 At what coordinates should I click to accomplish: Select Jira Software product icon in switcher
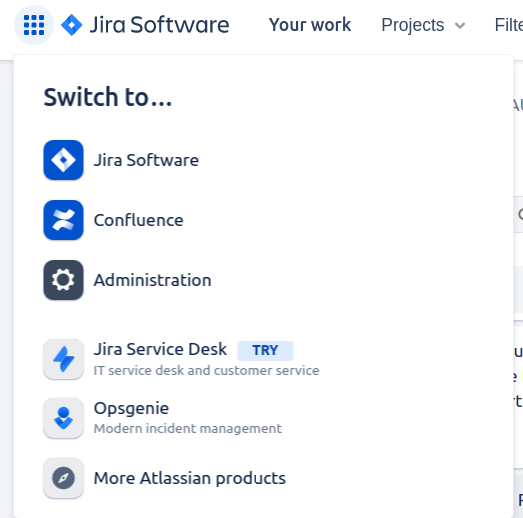click(x=63, y=160)
